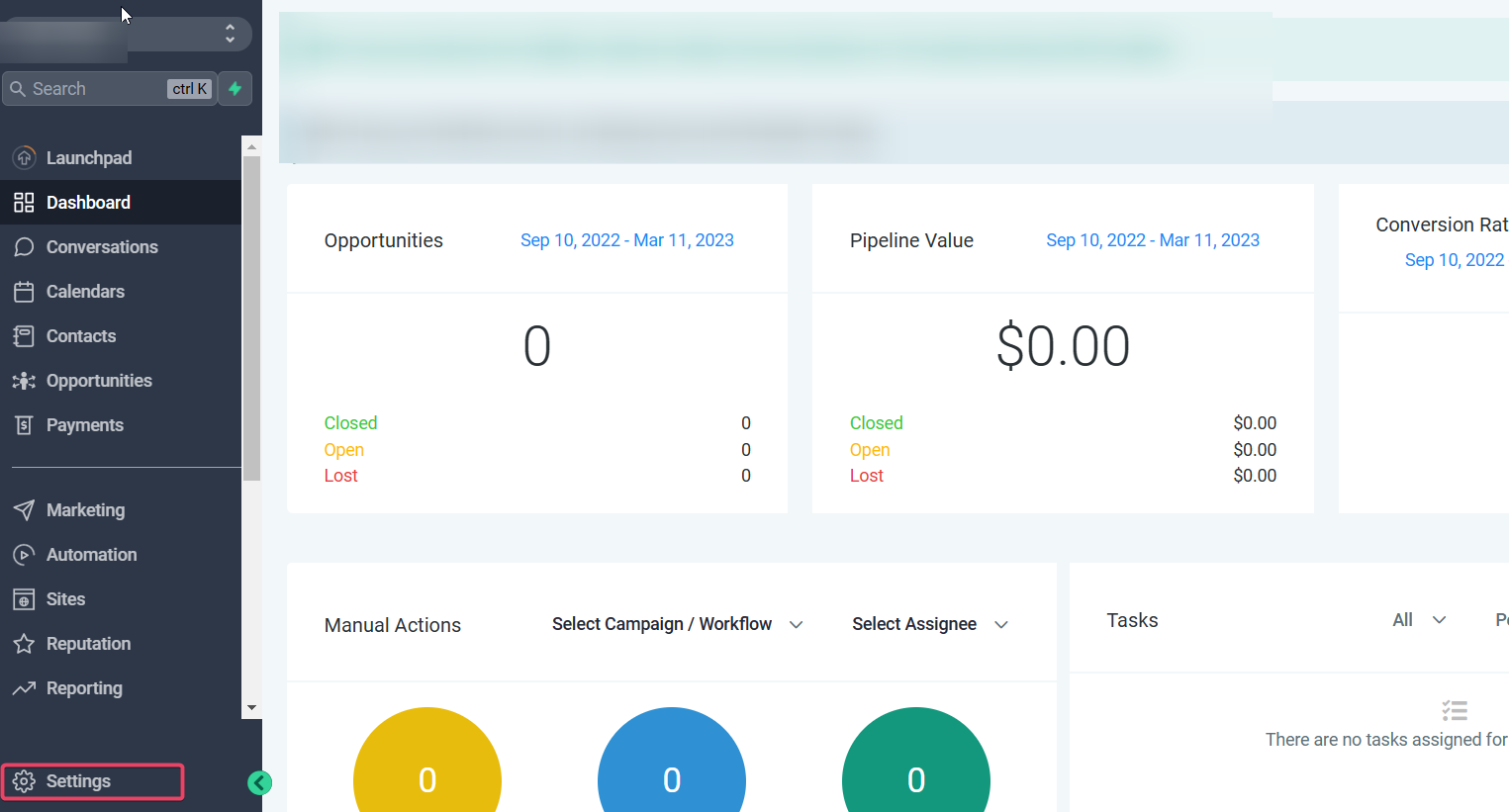The height and width of the screenshot is (812, 1509).
Task: Open the Settings label
Action: [x=78, y=780]
